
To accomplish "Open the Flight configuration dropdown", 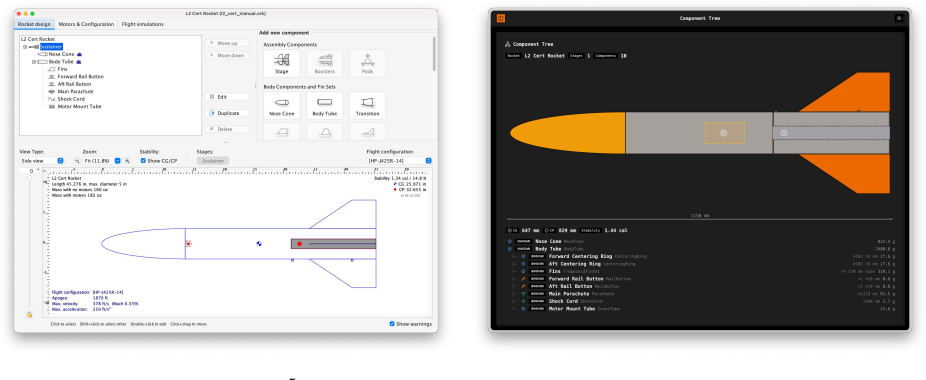I will [x=399, y=161].
